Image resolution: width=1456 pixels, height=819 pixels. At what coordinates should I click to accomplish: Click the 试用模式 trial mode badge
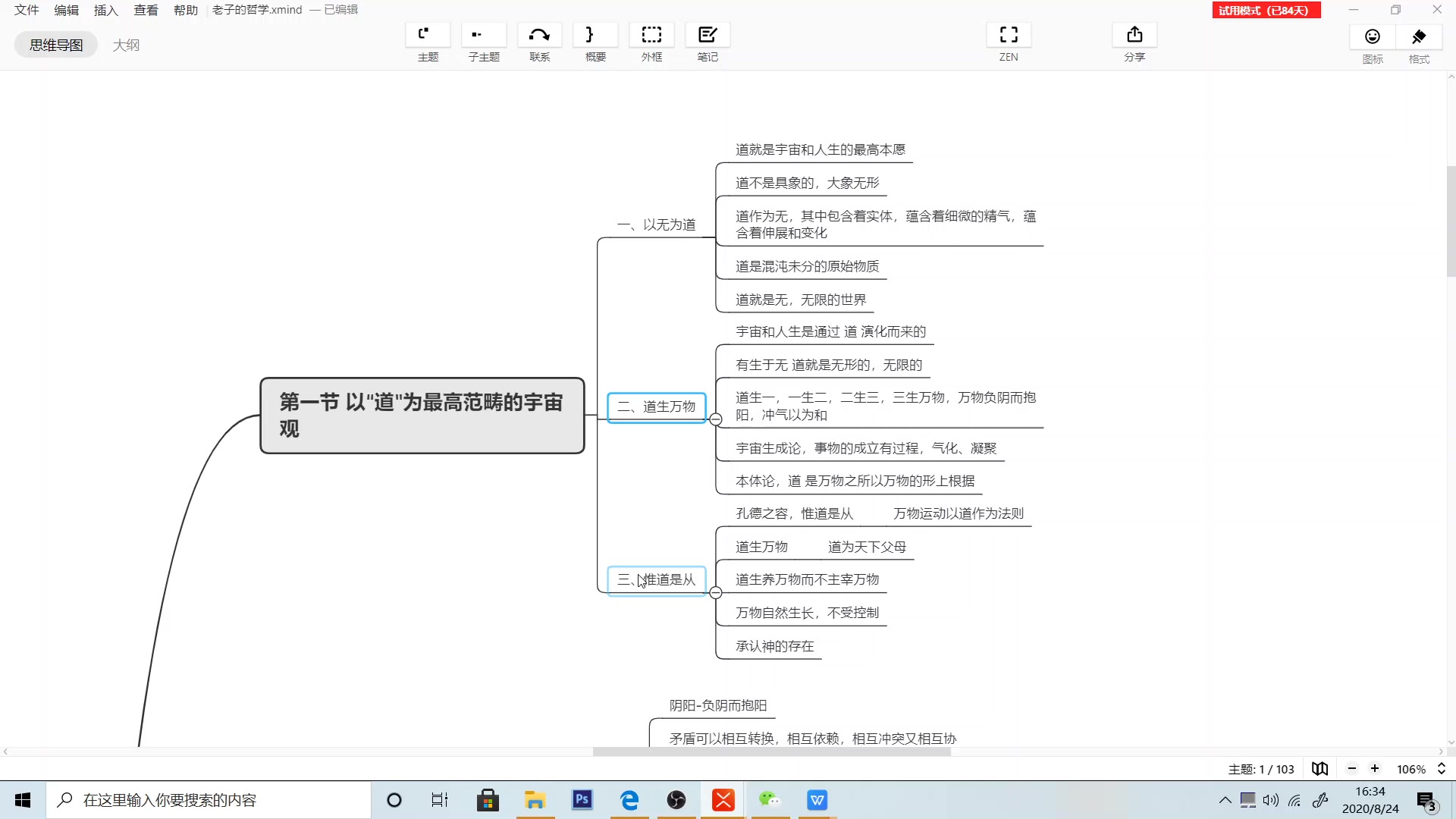click(1266, 10)
